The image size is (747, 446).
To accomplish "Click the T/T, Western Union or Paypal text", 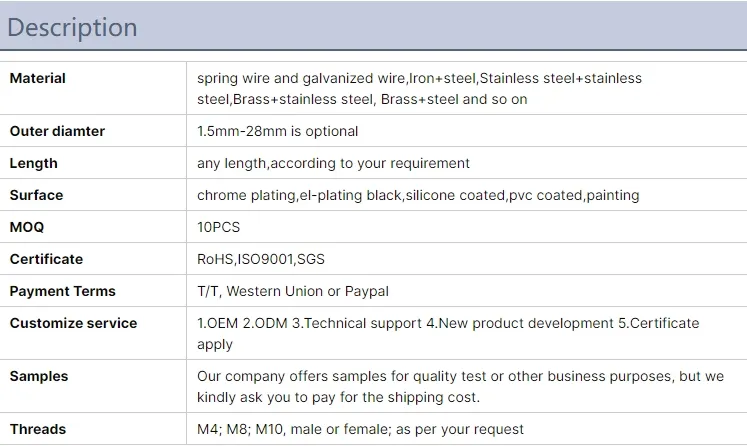I will [x=293, y=291].
